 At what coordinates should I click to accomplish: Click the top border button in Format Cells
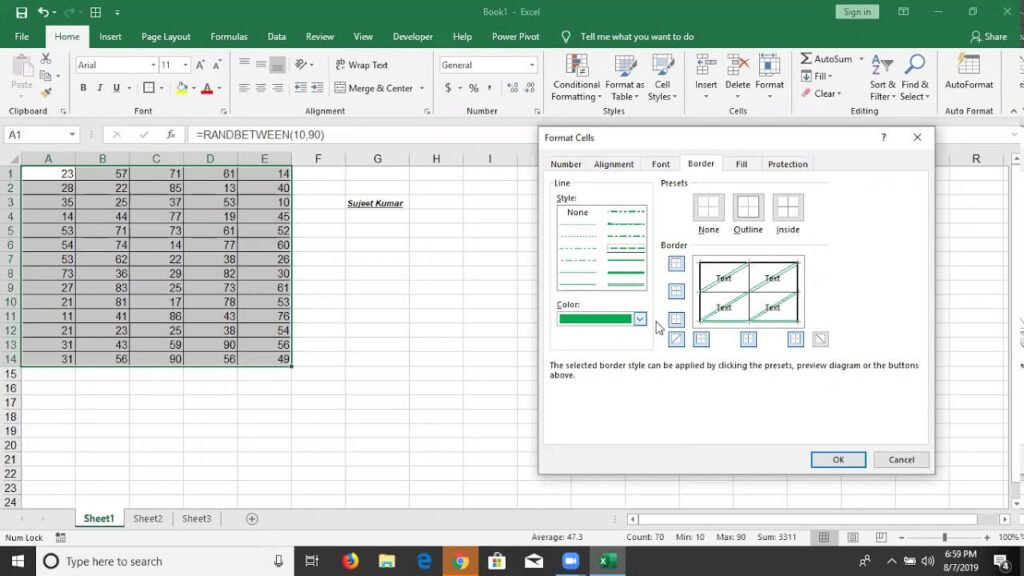click(x=677, y=263)
